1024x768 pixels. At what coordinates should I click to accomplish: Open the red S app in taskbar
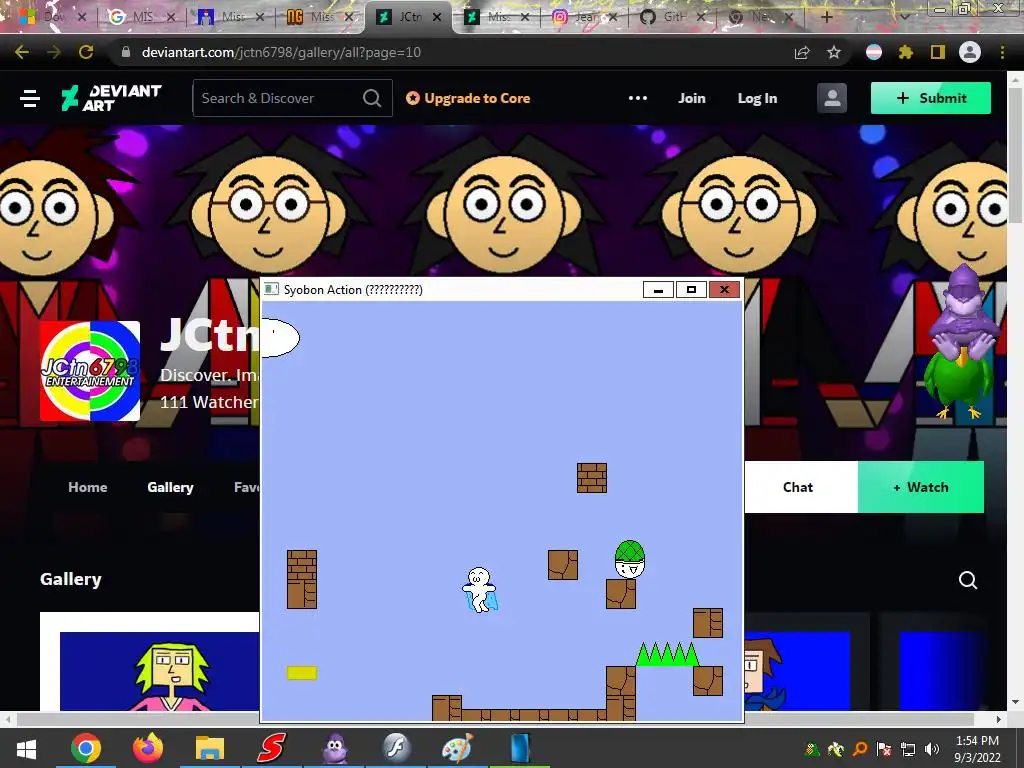coord(272,748)
